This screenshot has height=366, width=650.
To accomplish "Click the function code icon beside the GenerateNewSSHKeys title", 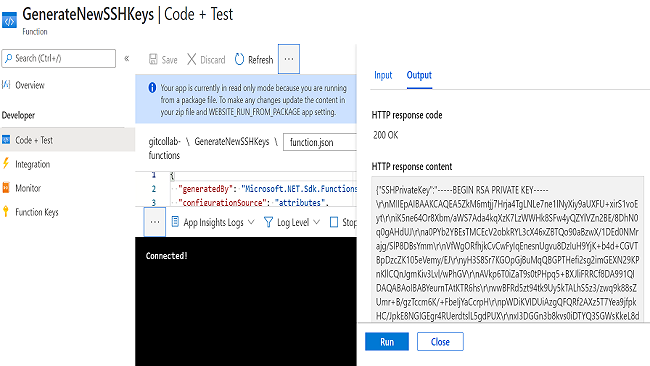I will coord(9,20).
